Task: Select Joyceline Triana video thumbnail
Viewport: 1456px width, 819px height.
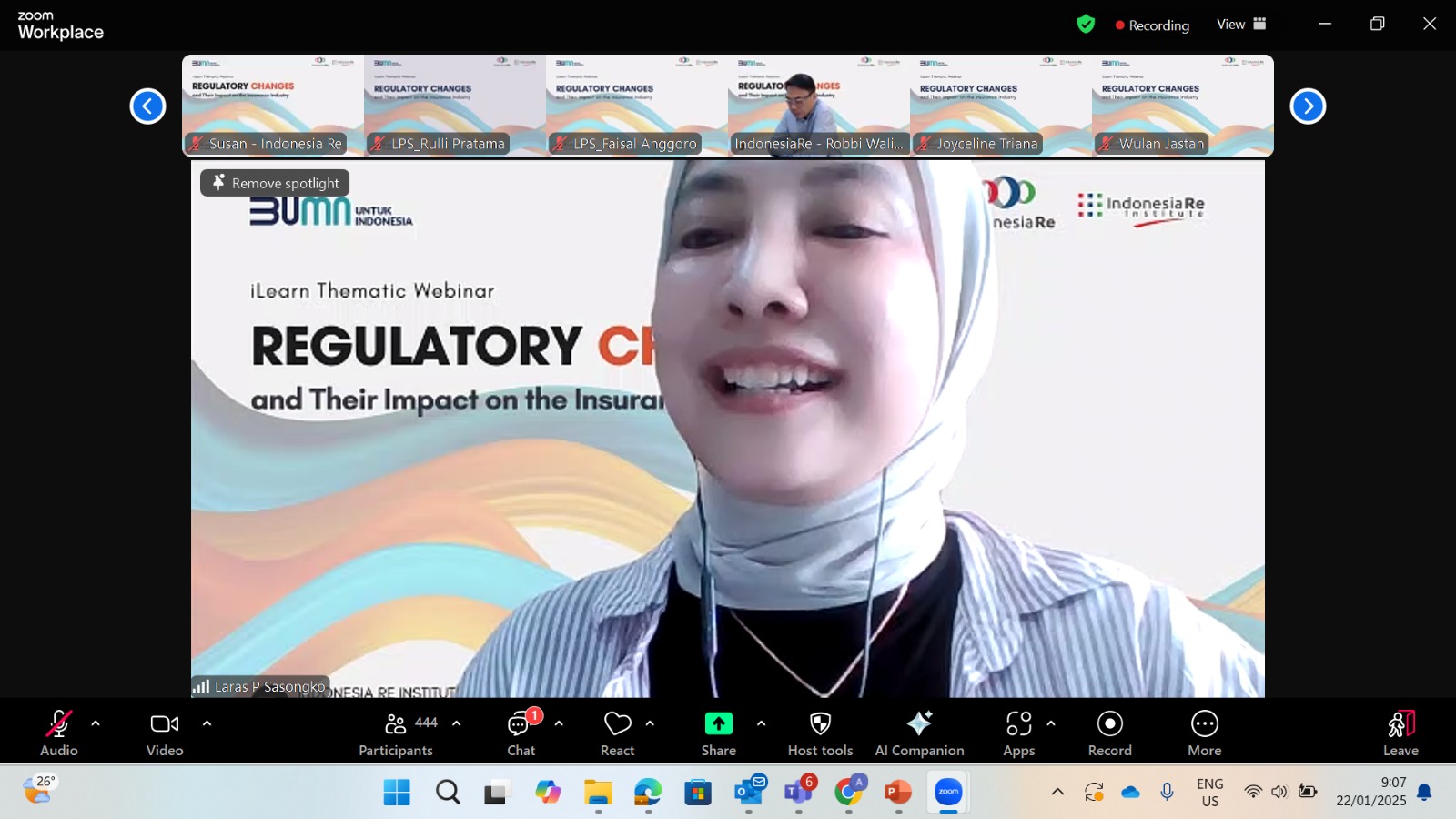Action: click(1001, 106)
